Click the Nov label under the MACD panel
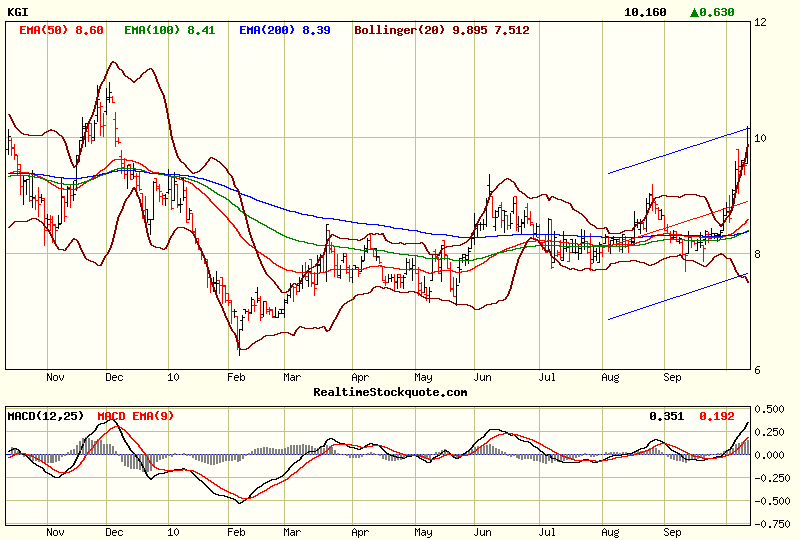Screen dimensions: 800x540 (55, 532)
